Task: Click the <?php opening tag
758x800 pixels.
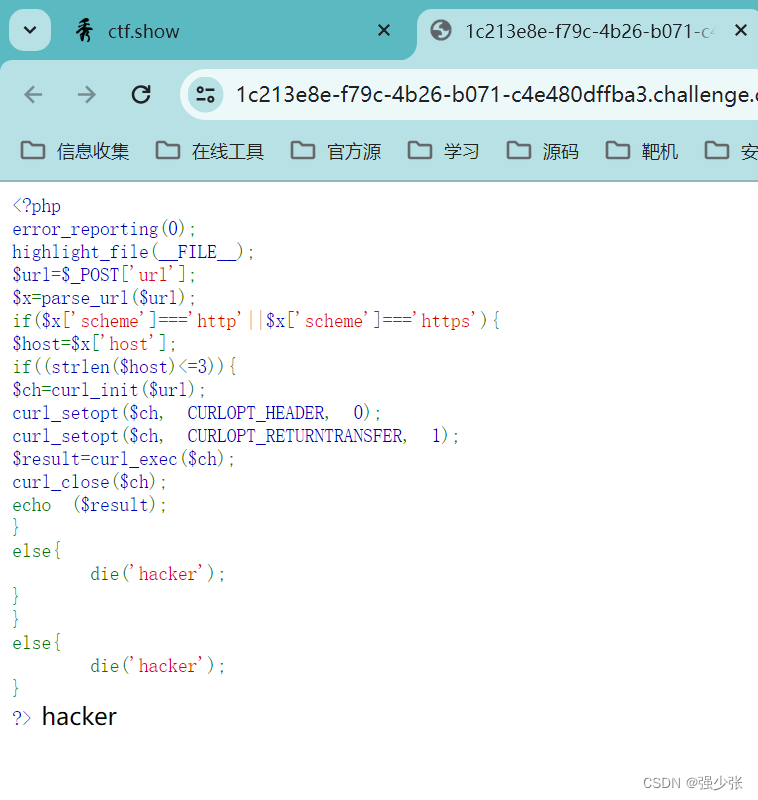Action: coord(37,206)
